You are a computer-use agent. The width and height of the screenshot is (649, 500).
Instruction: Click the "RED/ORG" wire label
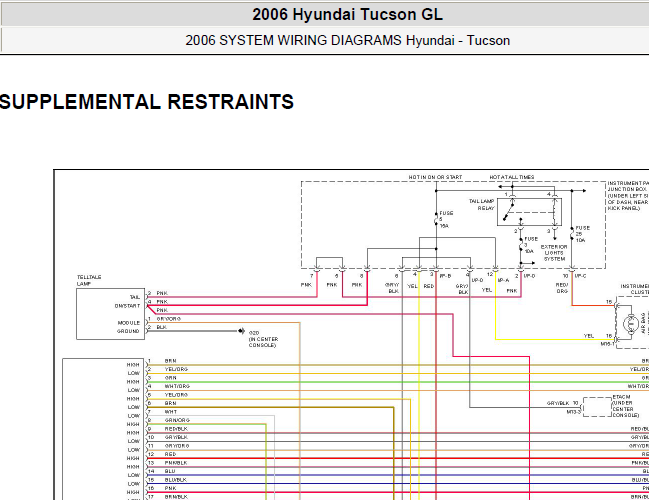click(562, 288)
